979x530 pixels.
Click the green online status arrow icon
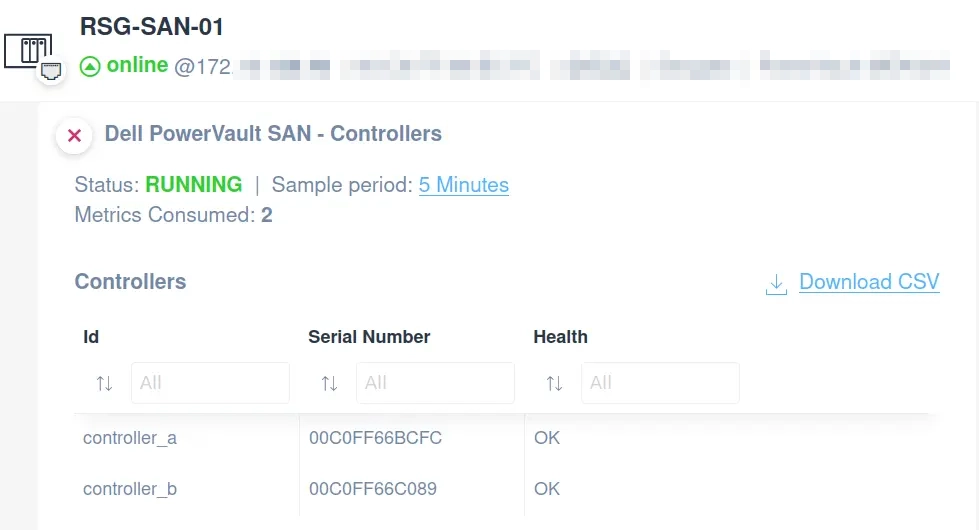(x=90, y=66)
